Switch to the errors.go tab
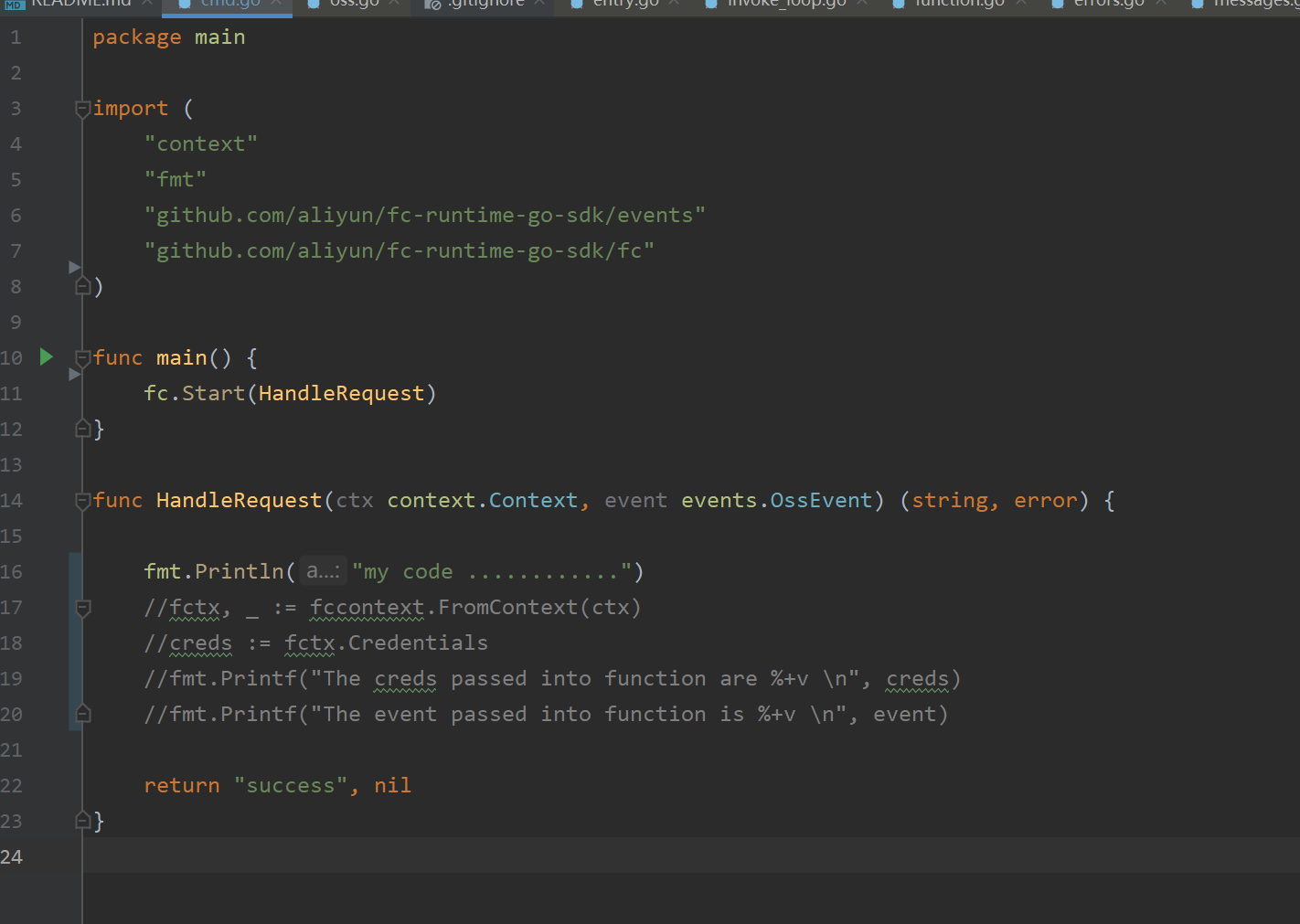1300x924 pixels. 1109,5
